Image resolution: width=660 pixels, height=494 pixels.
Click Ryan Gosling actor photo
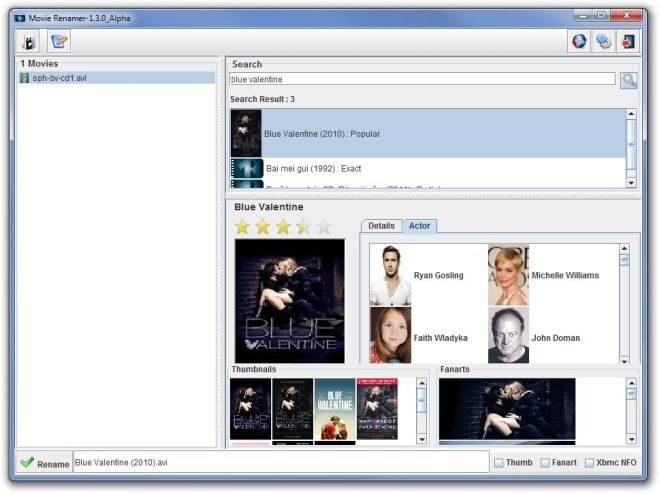390,275
